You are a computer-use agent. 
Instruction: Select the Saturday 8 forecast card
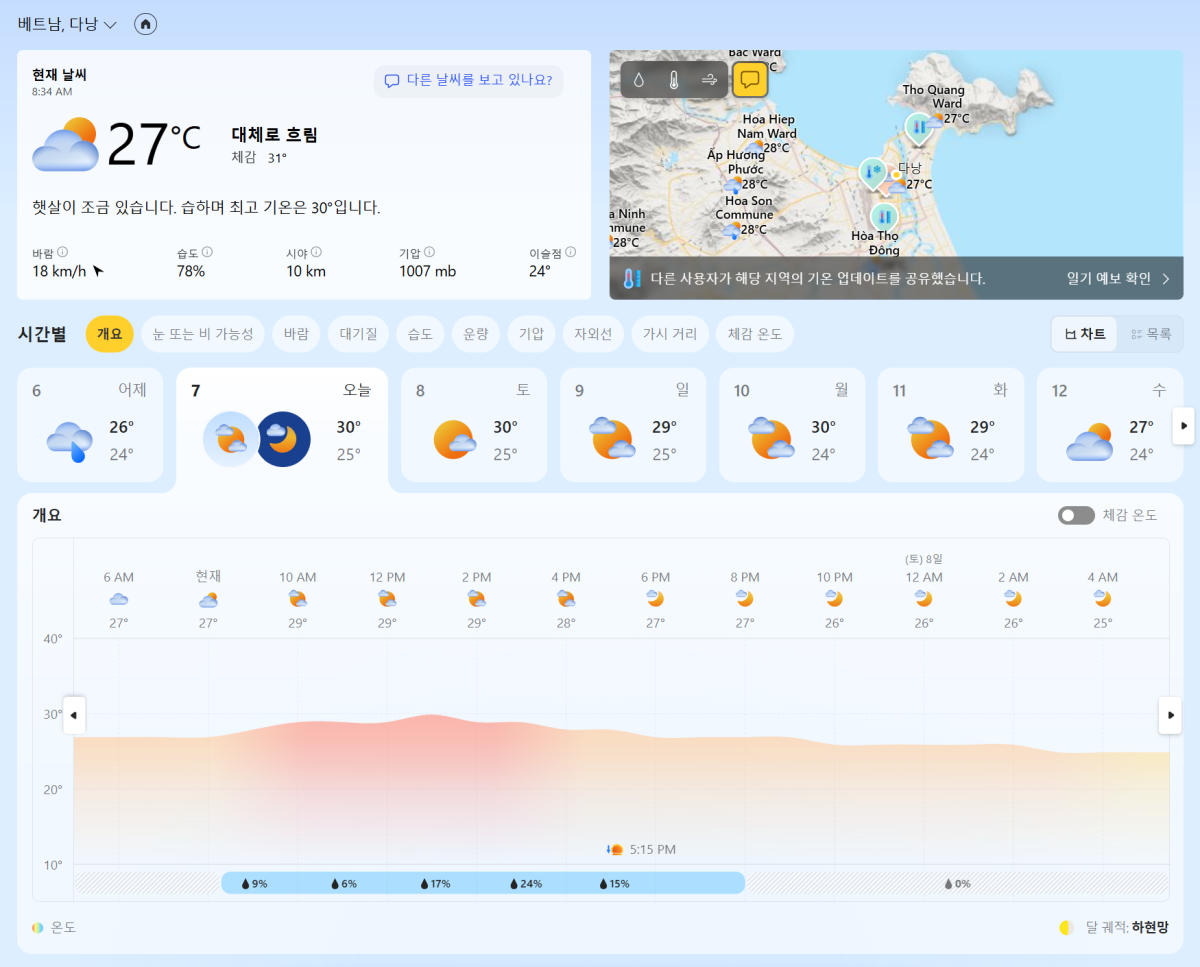[x=474, y=425]
